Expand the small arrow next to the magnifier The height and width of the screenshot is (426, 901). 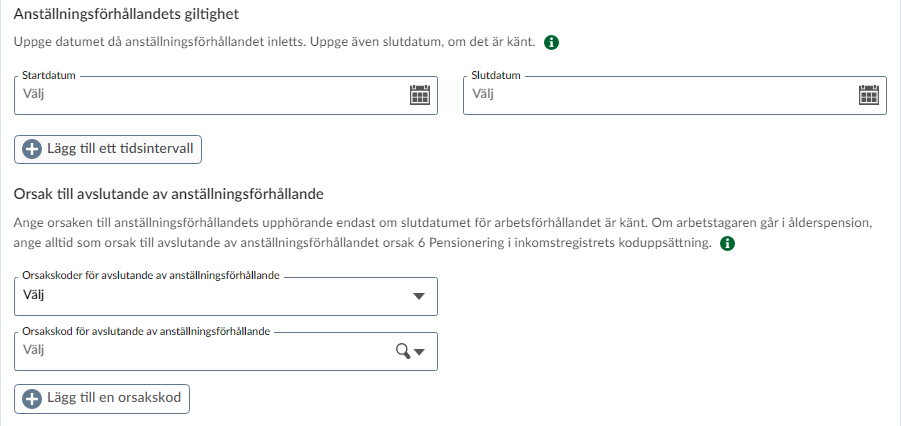[420, 352]
